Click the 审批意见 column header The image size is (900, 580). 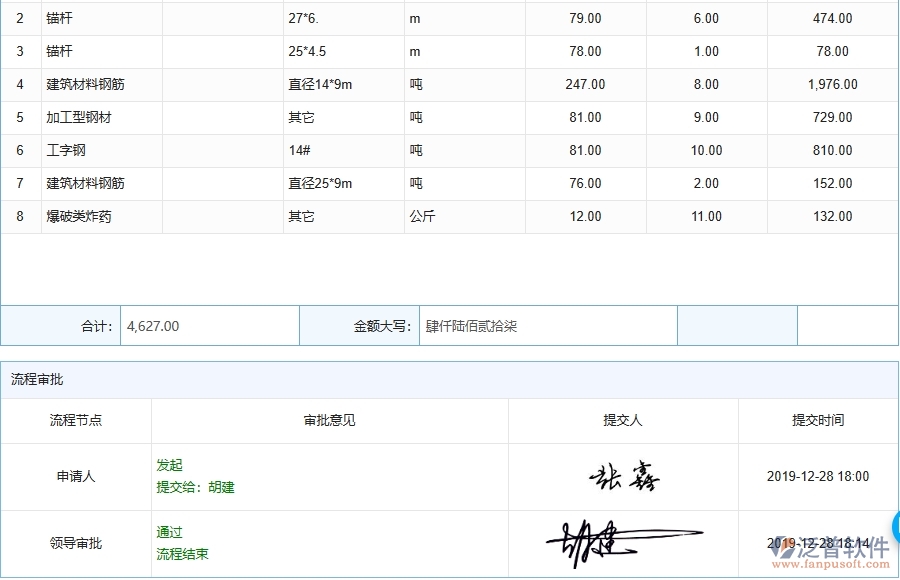point(328,420)
